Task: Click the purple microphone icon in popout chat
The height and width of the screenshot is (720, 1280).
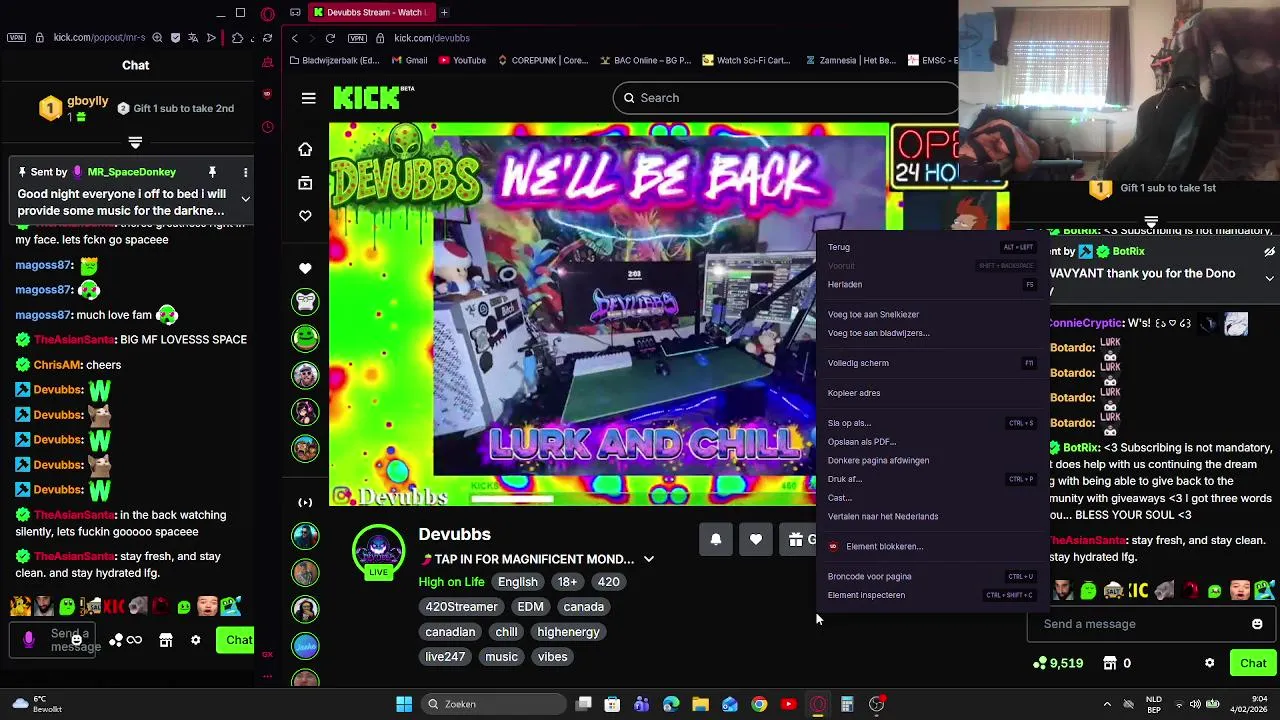Action: (29, 639)
